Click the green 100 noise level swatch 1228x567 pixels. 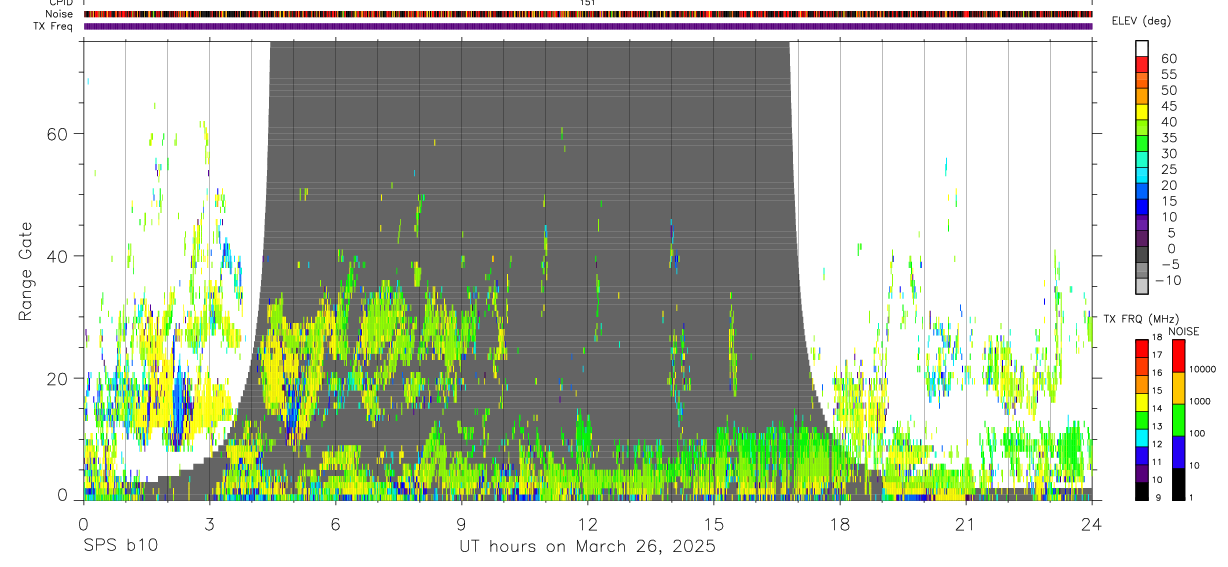click(1177, 419)
